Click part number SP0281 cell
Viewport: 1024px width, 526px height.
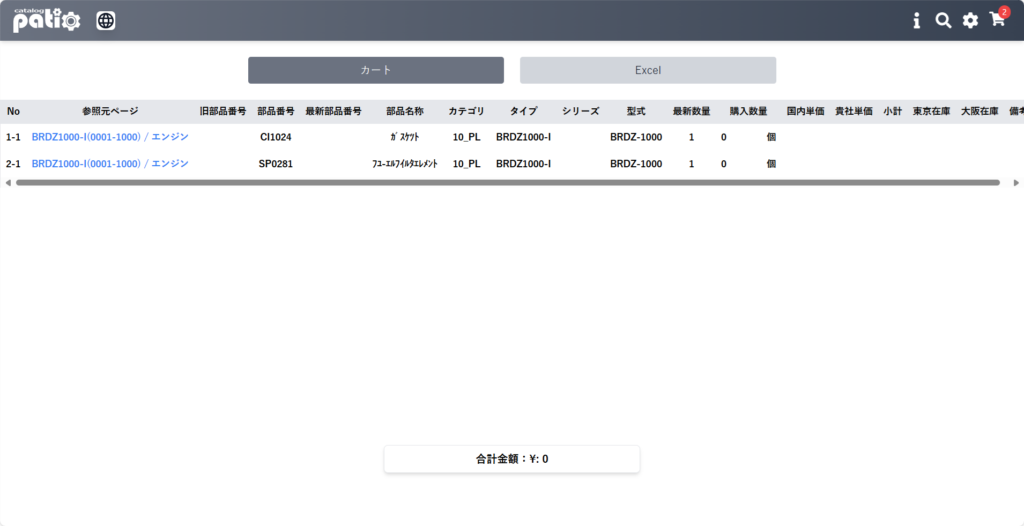point(276,164)
